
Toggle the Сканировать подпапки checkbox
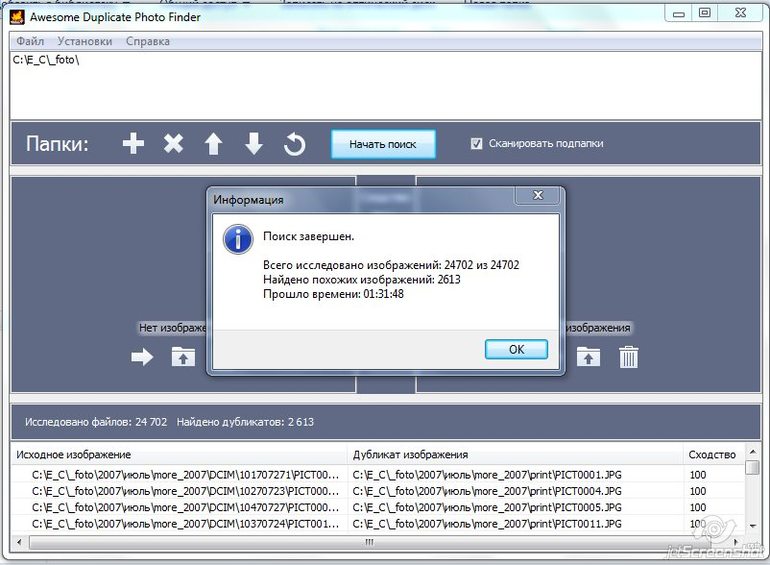(477, 143)
